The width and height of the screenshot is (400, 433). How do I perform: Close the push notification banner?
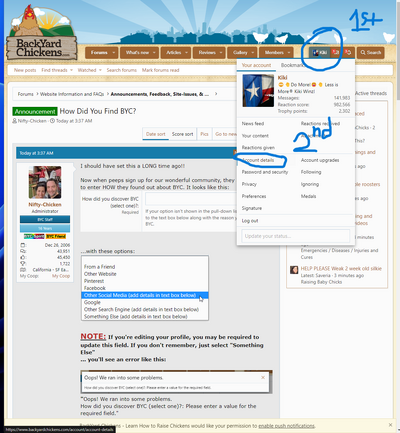point(390,425)
